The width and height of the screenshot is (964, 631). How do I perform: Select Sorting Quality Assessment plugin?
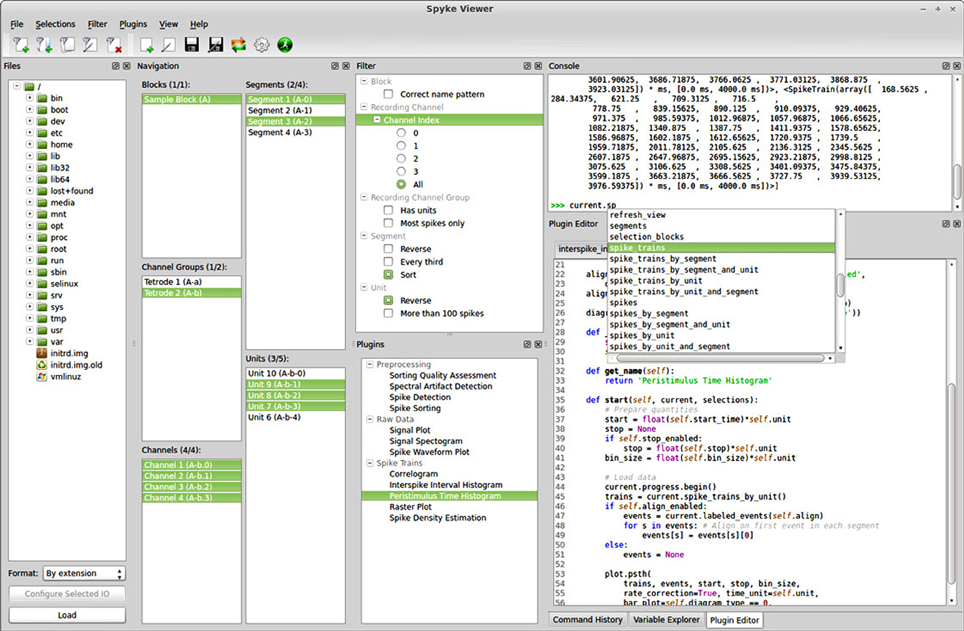tap(442, 376)
